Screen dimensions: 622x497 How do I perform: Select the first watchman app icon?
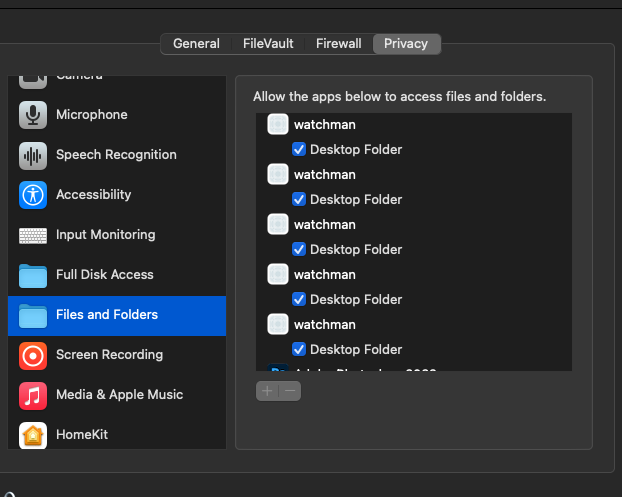click(278, 124)
